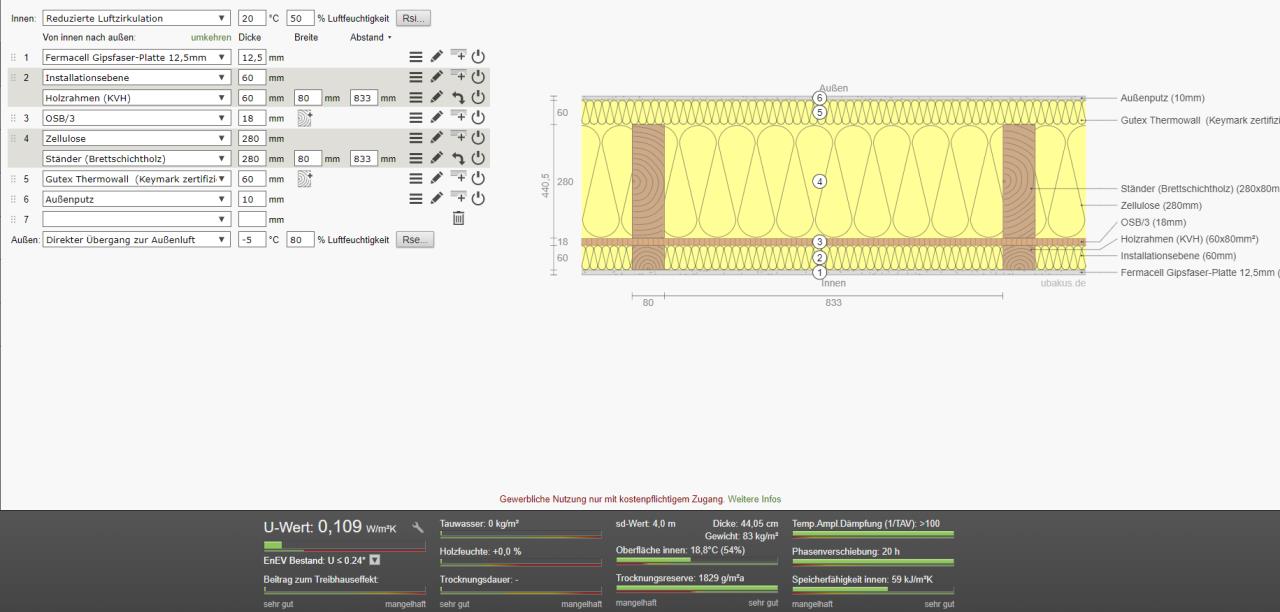Toggle power for Zellulose layer
1280x612 pixels.
478,138
